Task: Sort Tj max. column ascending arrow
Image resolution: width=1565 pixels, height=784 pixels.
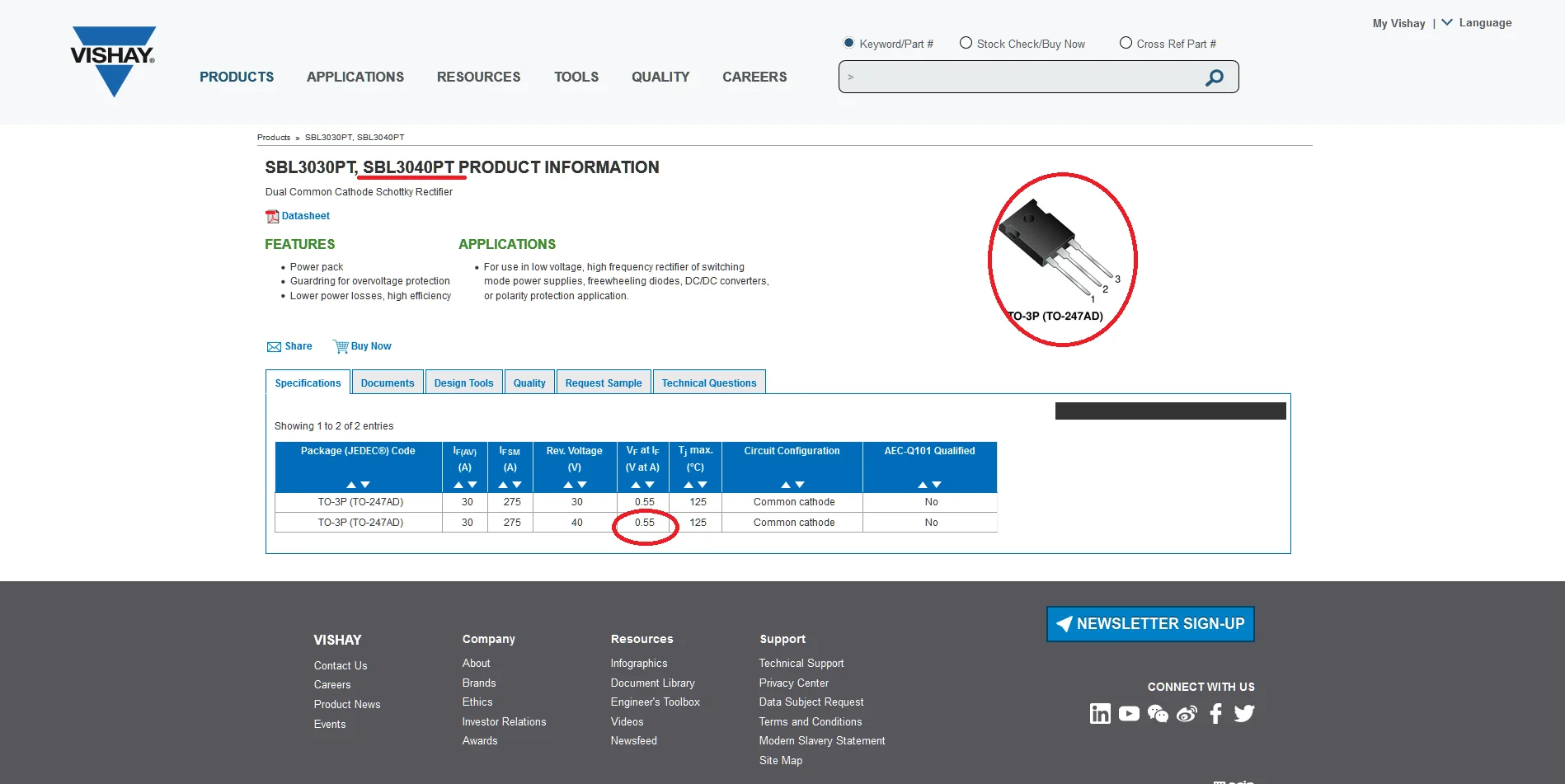Action: [689, 485]
